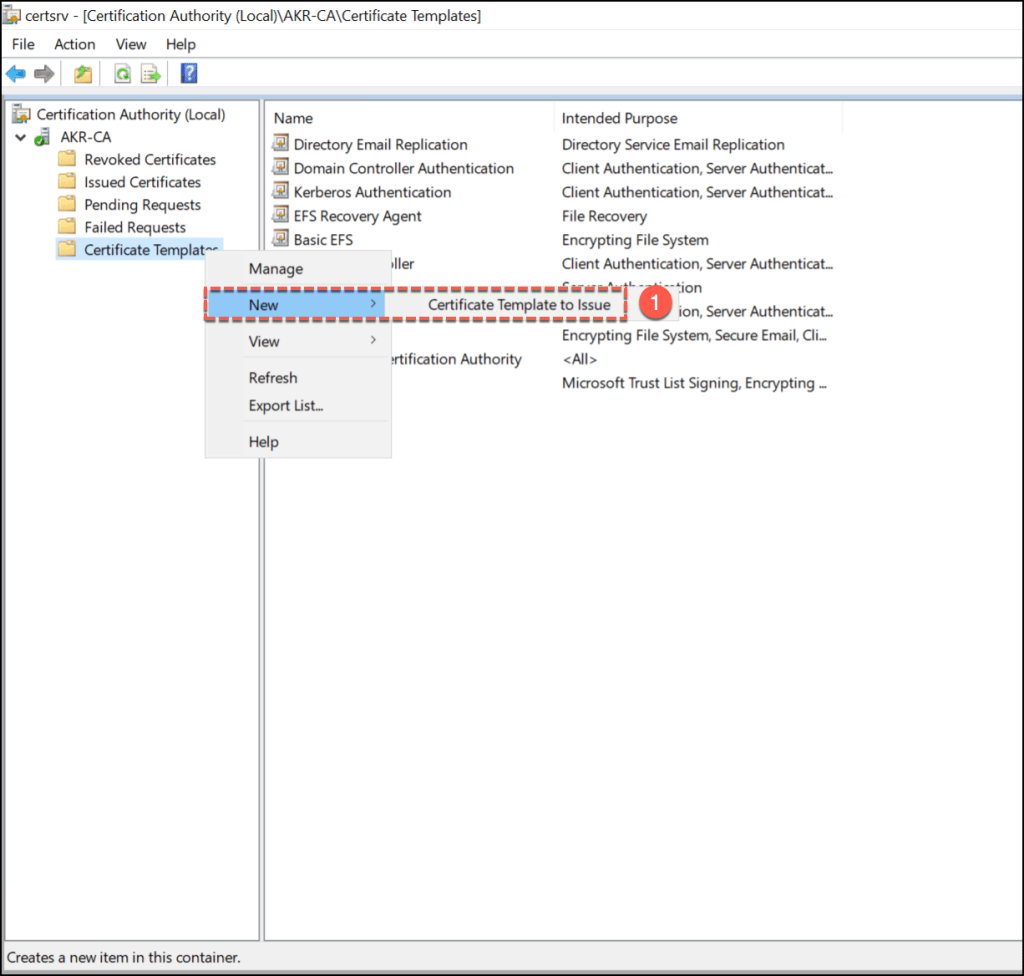This screenshot has width=1024, height=976.
Task: Click the Refresh toolbar icon
Action: click(x=122, y=74)
